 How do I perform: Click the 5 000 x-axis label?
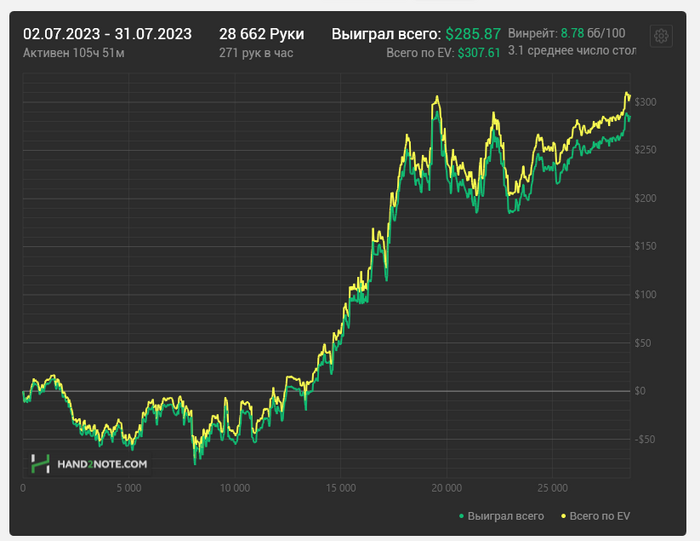[129, 488]
